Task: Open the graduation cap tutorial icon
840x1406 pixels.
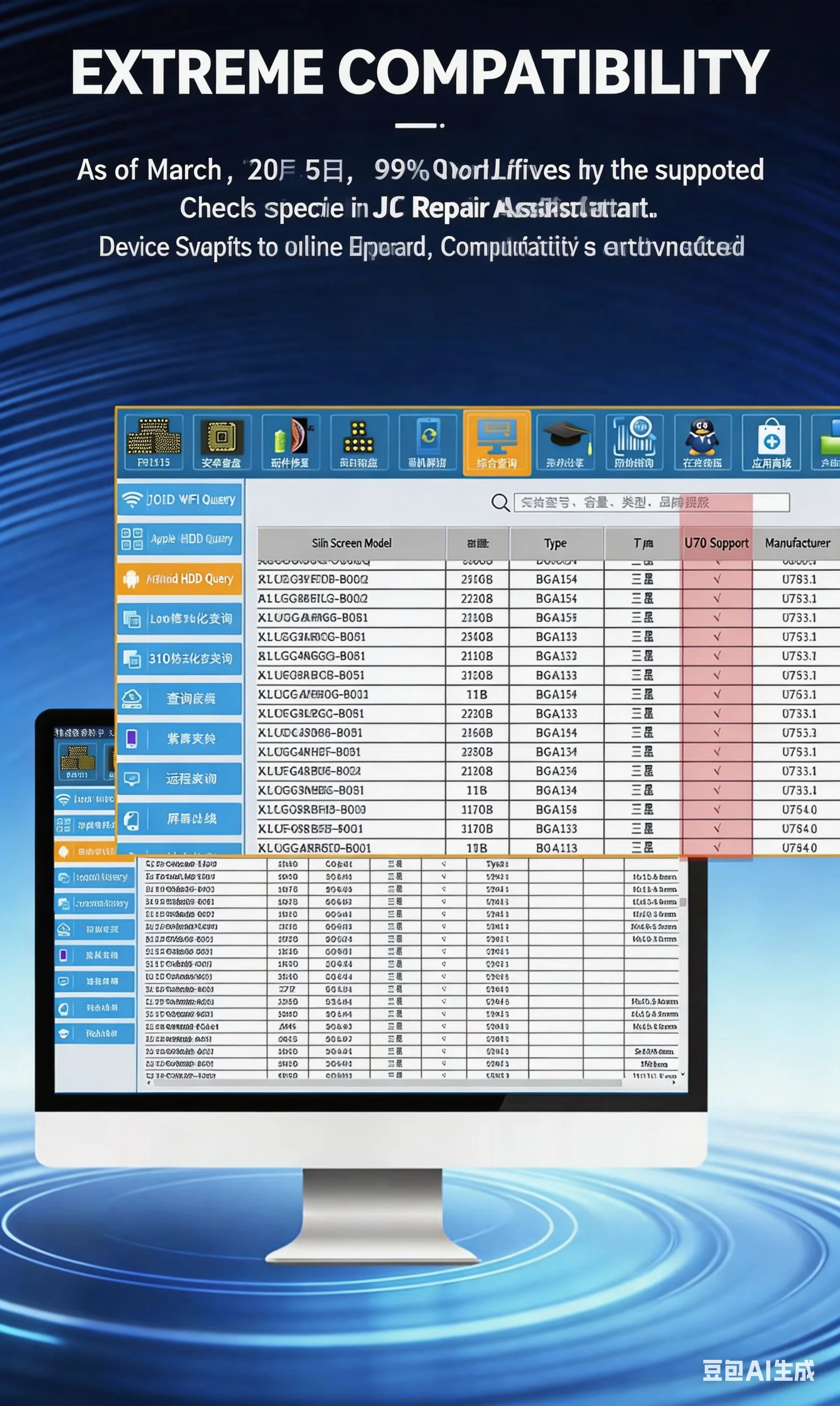Action: pyautogui.click(x=566, y=442)
